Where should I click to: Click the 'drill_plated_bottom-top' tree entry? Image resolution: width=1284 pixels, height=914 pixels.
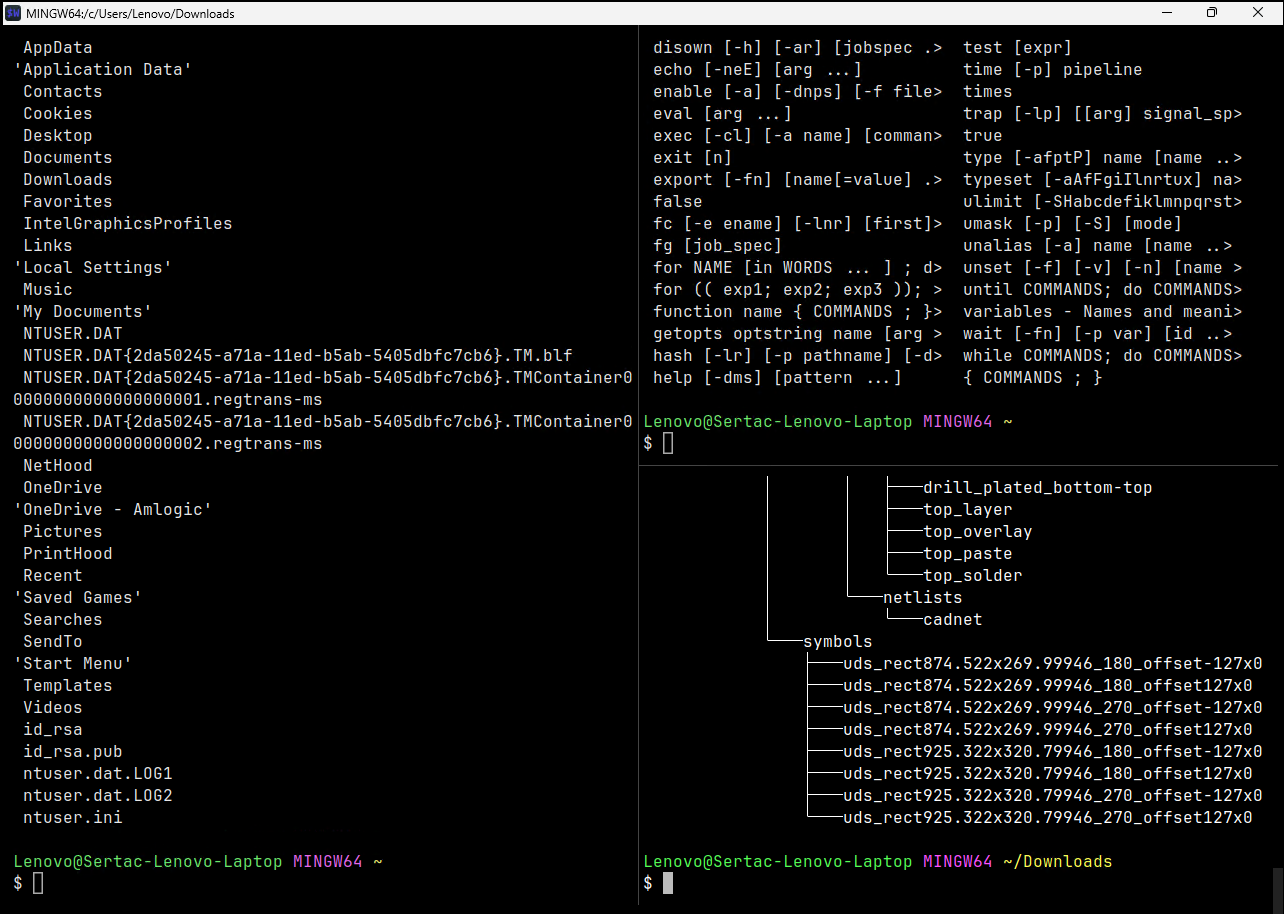click(x=1038, y=488)
